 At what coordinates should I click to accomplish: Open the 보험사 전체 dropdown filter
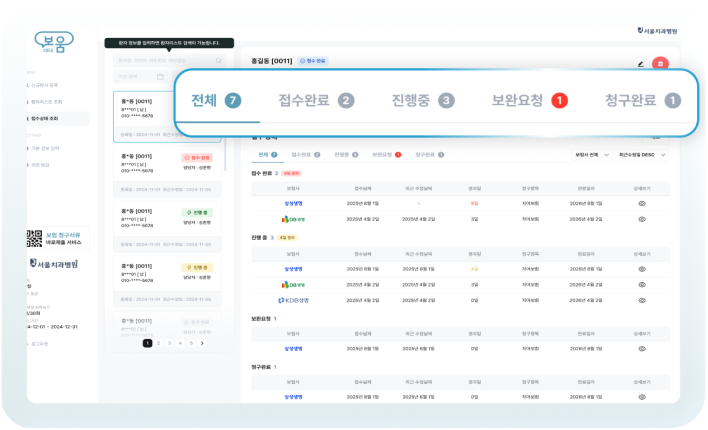coord(590,155)
